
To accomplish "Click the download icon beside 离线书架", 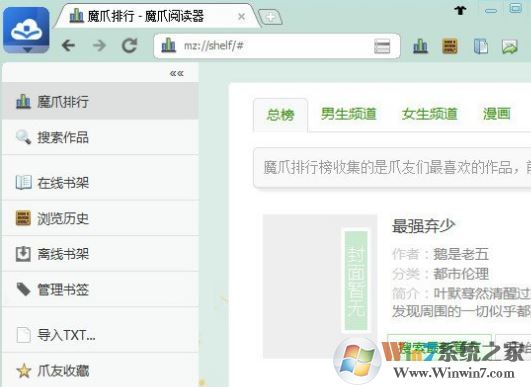I will [23, 254].
